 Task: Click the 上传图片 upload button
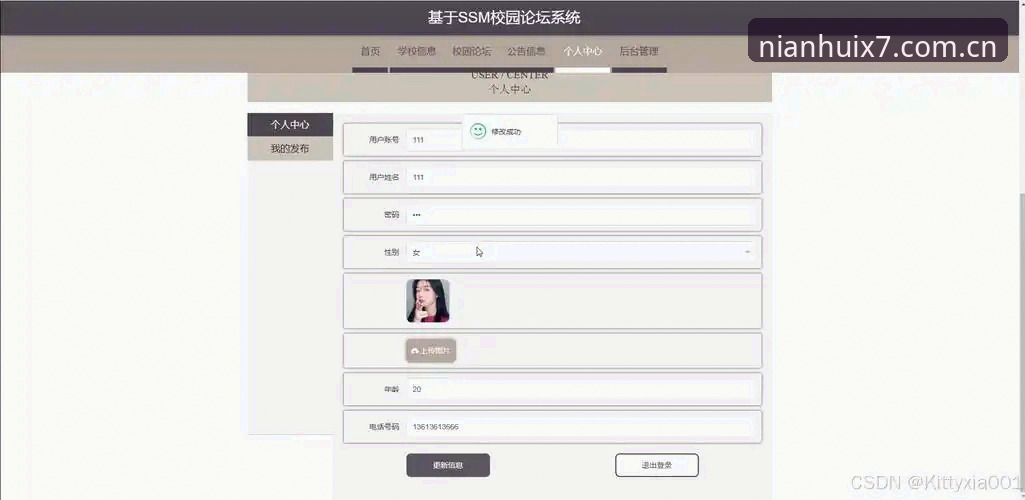pyautogui.click(x=431, y=351)
